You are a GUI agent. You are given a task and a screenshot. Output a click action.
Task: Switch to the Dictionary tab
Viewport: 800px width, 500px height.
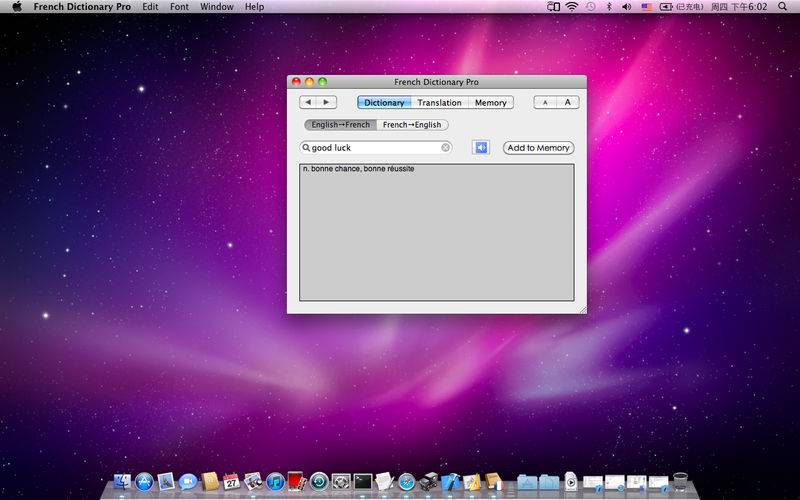pos(384,103)
